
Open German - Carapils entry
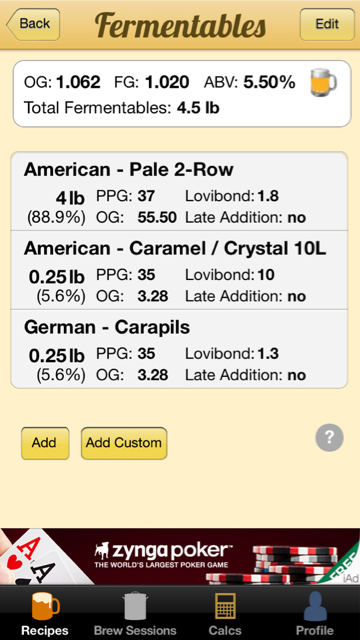(179, 349)
